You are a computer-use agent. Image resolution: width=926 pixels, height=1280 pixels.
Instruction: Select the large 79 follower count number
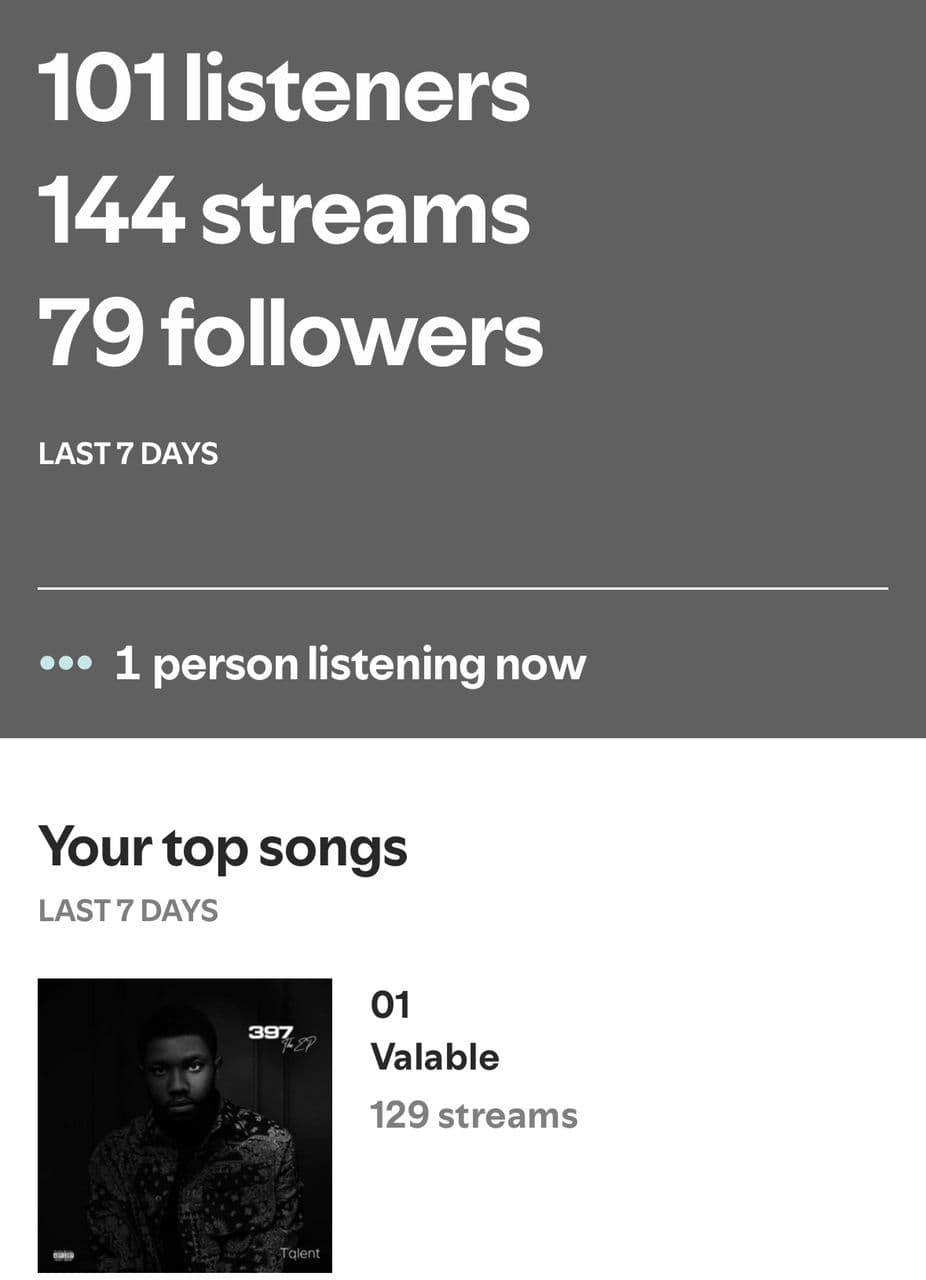tap(90, 332)
